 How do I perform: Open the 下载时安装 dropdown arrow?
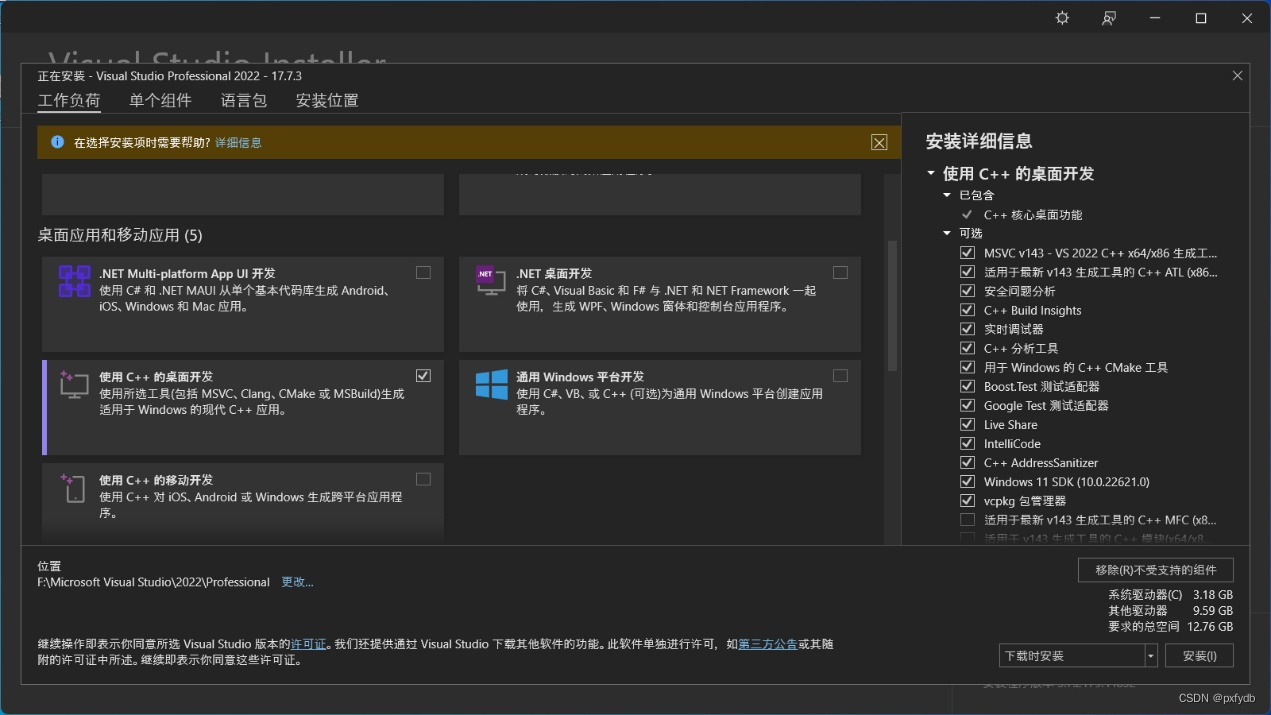1151,656
